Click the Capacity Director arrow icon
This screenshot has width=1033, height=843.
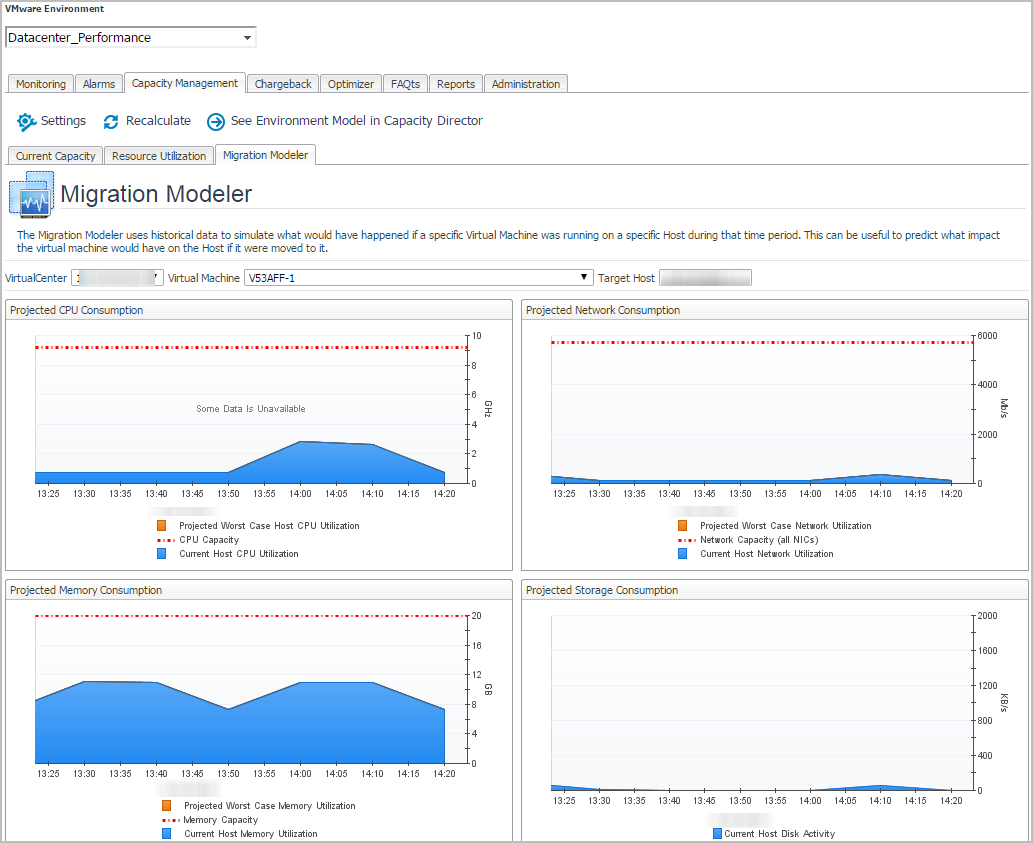click(x=216, y=121)
